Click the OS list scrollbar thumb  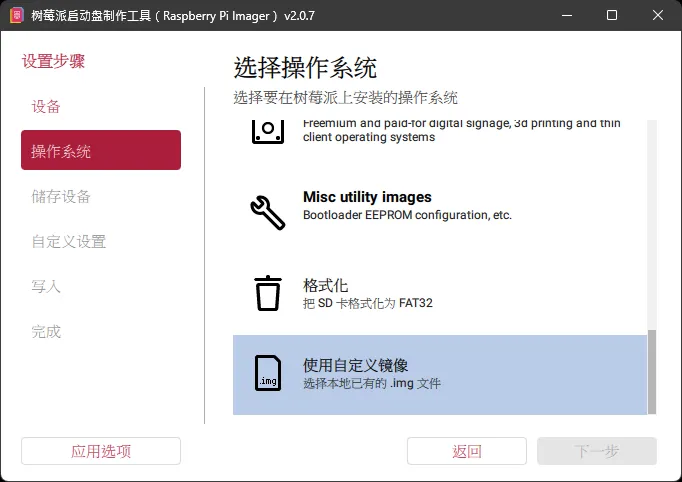click(x=652, y=372)
